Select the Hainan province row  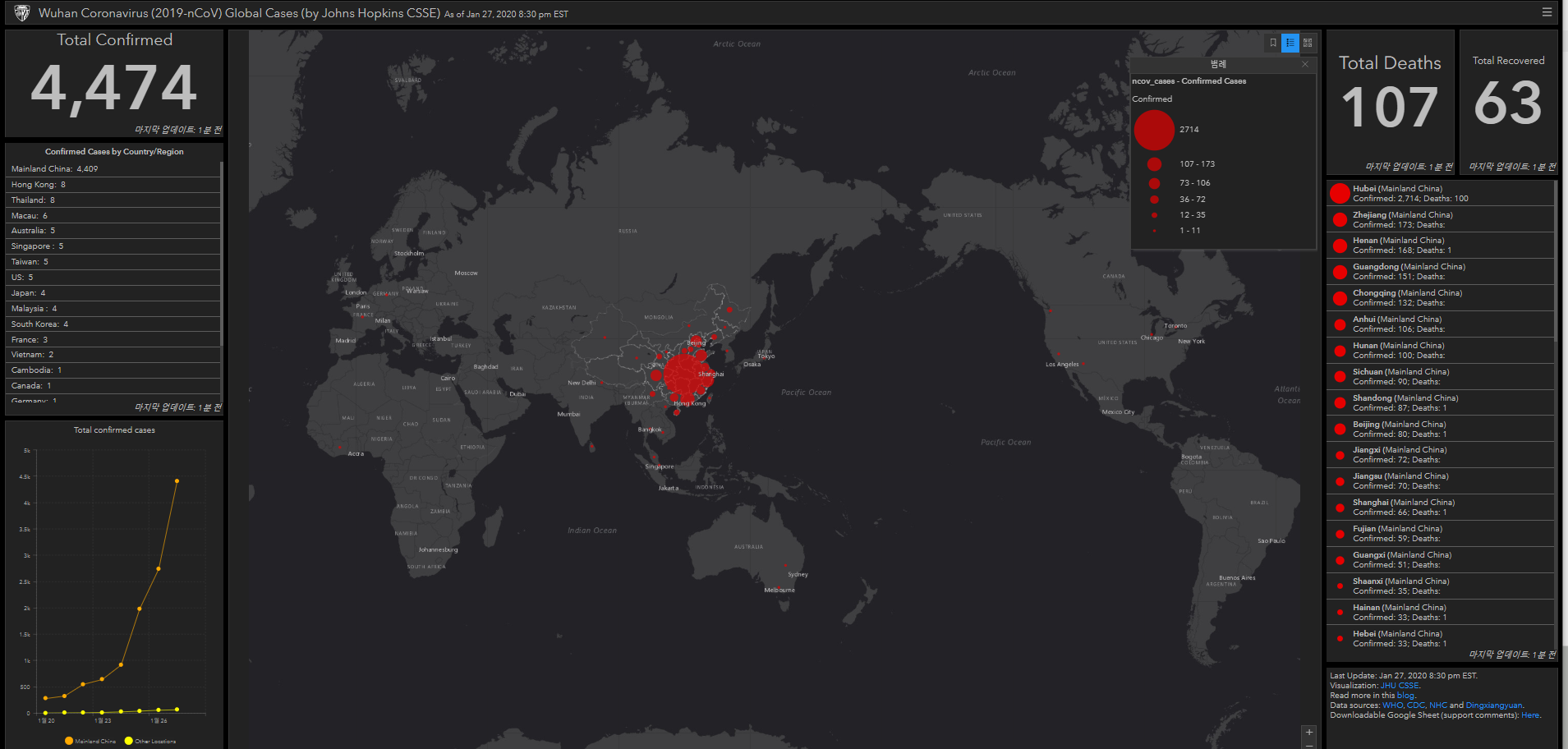1440,613
